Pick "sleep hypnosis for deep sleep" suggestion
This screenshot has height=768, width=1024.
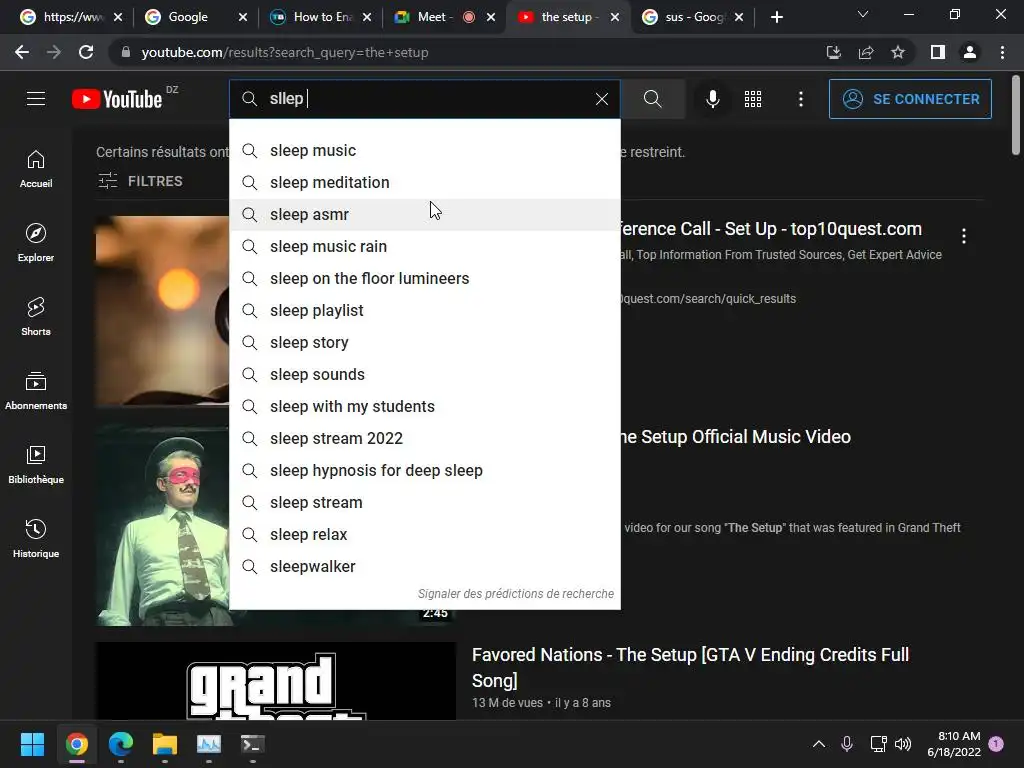point(425,470)
